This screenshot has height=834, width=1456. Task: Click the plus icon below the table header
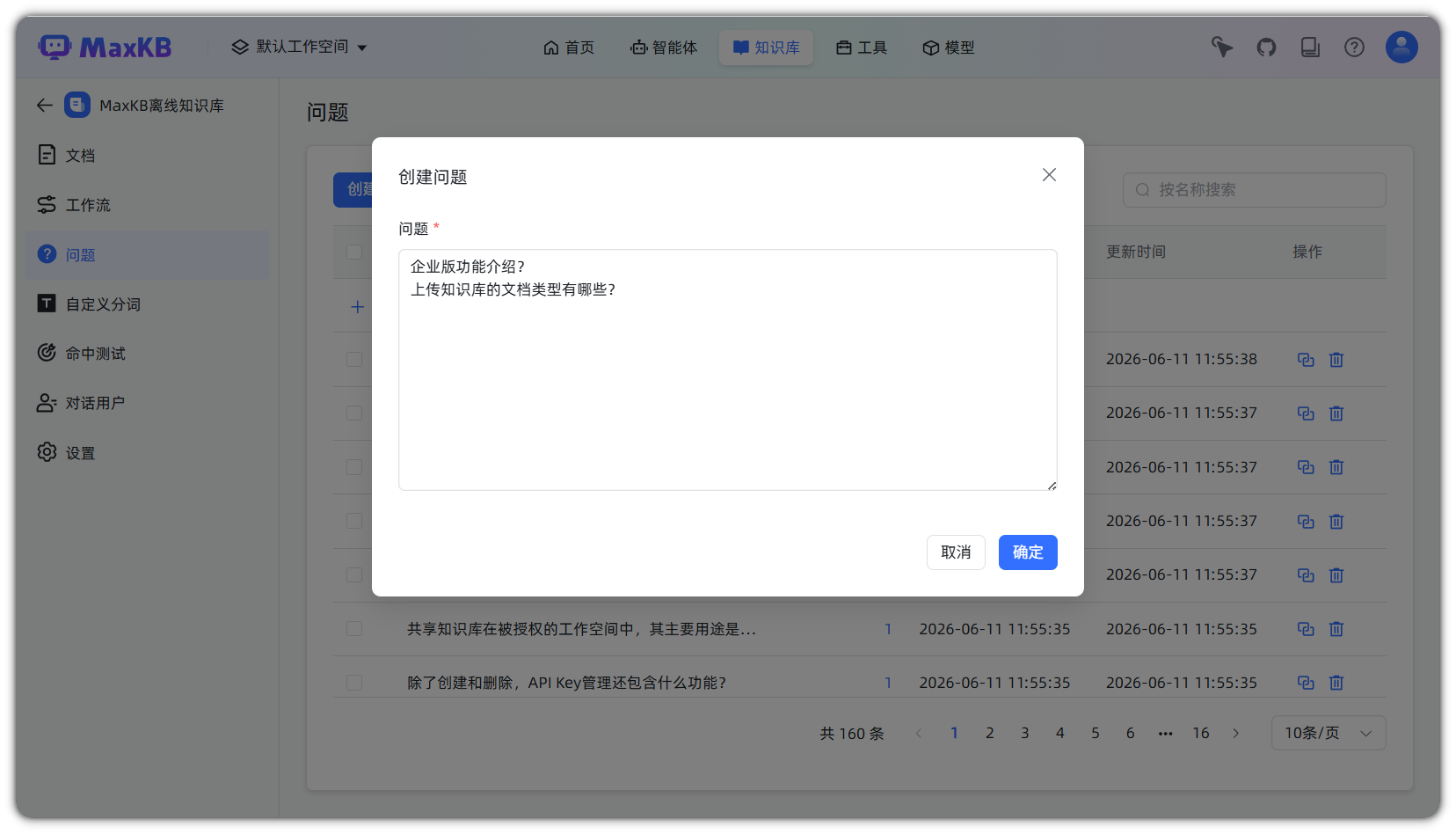pos(357,307)
